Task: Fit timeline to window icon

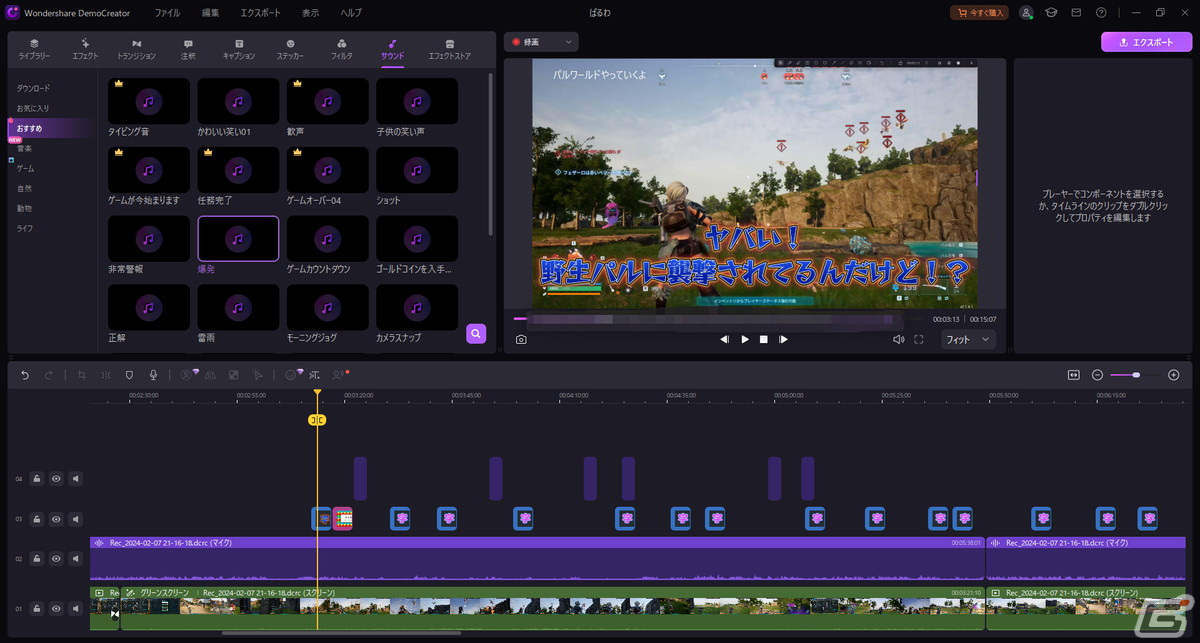Action: click(1073, 375)
